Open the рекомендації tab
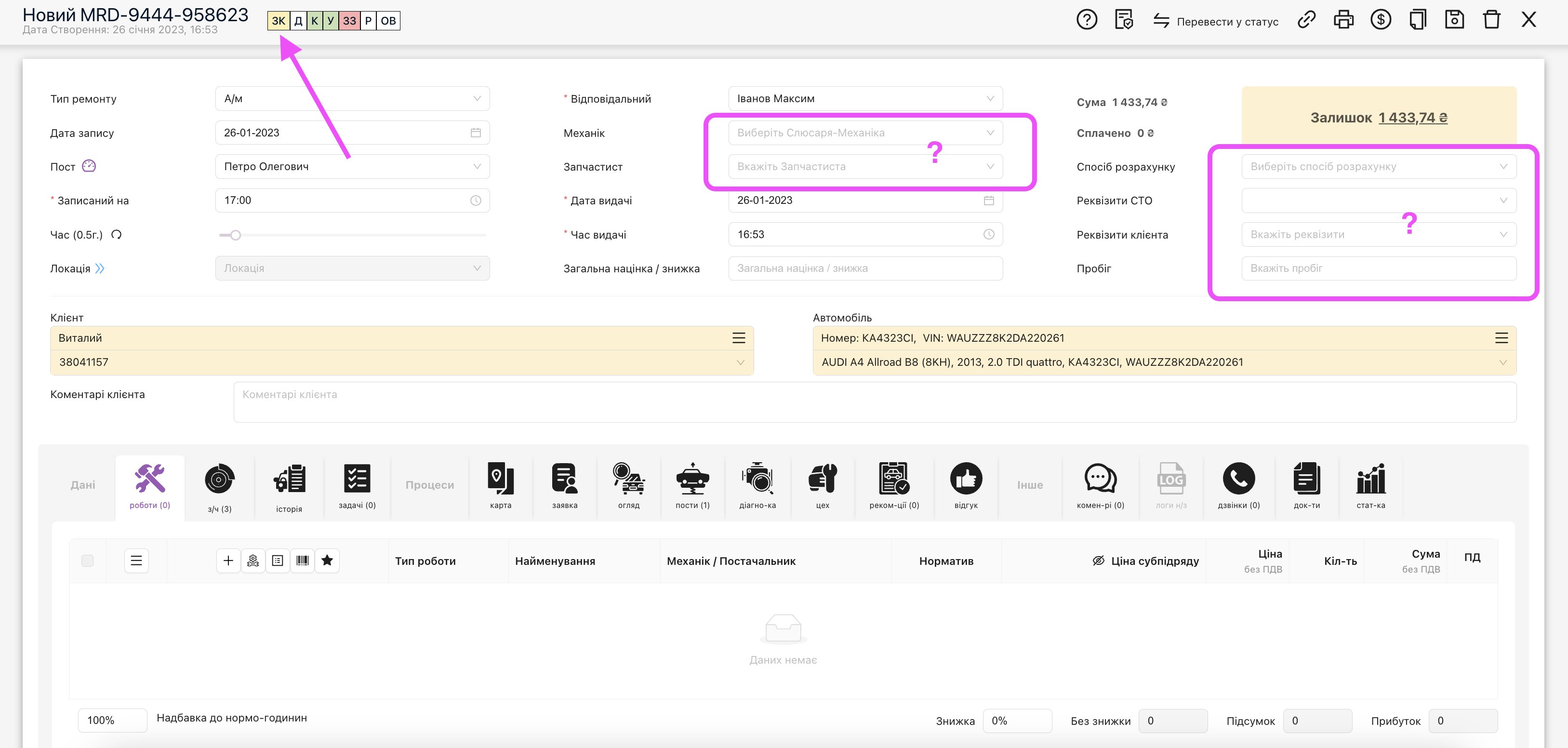 point(894,487)
